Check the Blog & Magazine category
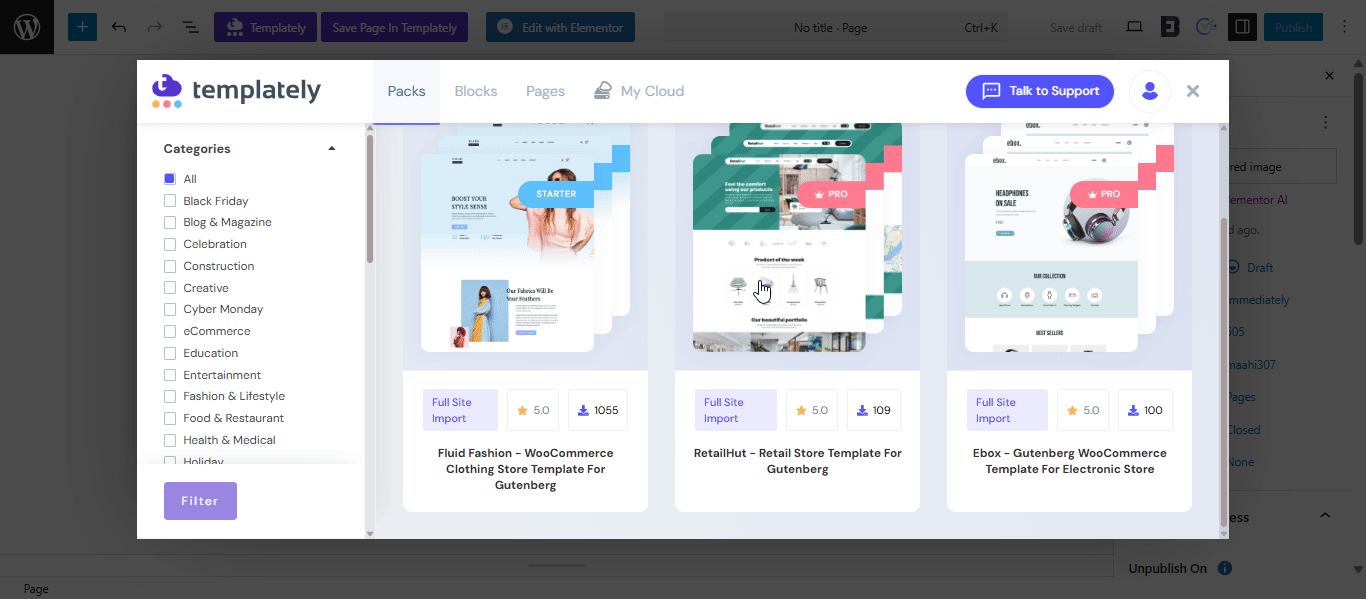The image size is (1366, 599). pos(170,222)
